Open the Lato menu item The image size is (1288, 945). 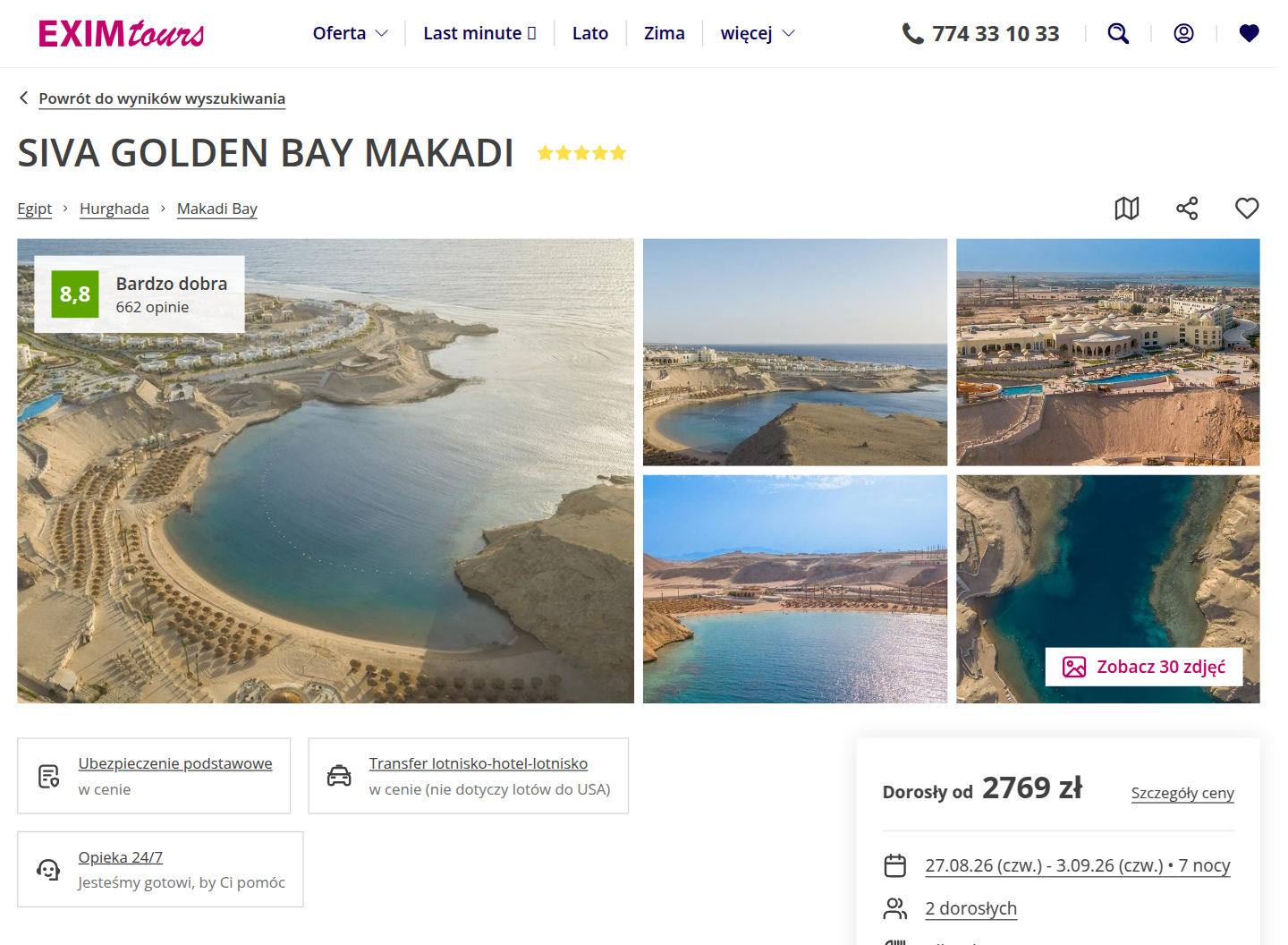[x=590, y=33]
